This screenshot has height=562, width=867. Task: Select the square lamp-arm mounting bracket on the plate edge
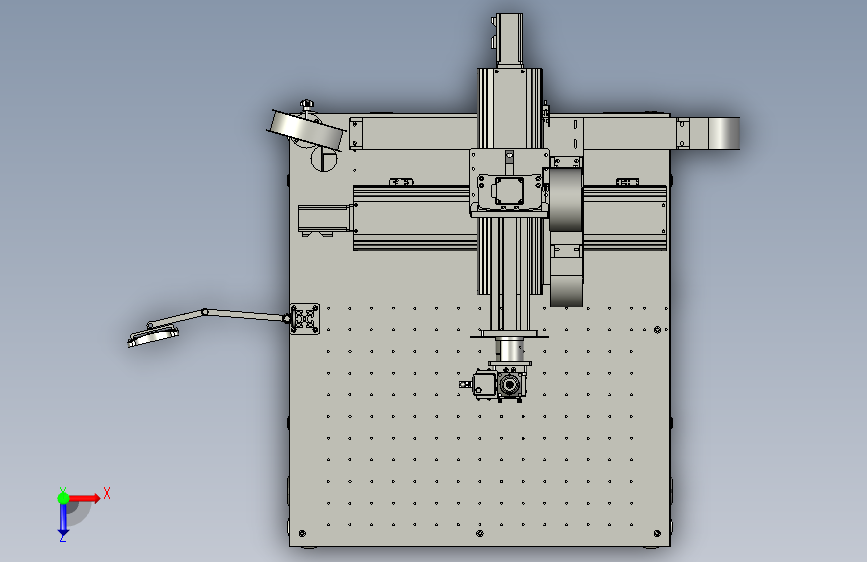(x=305, y=319)
